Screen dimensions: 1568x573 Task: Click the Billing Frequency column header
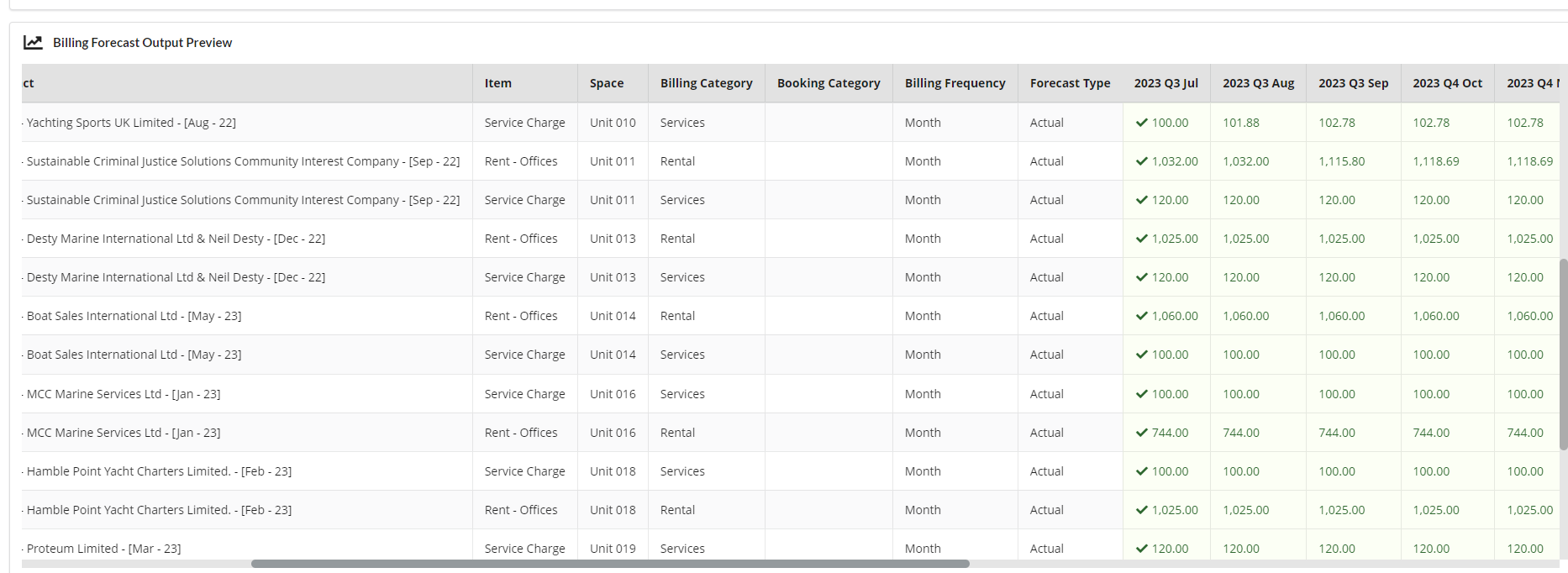[955, 83]
